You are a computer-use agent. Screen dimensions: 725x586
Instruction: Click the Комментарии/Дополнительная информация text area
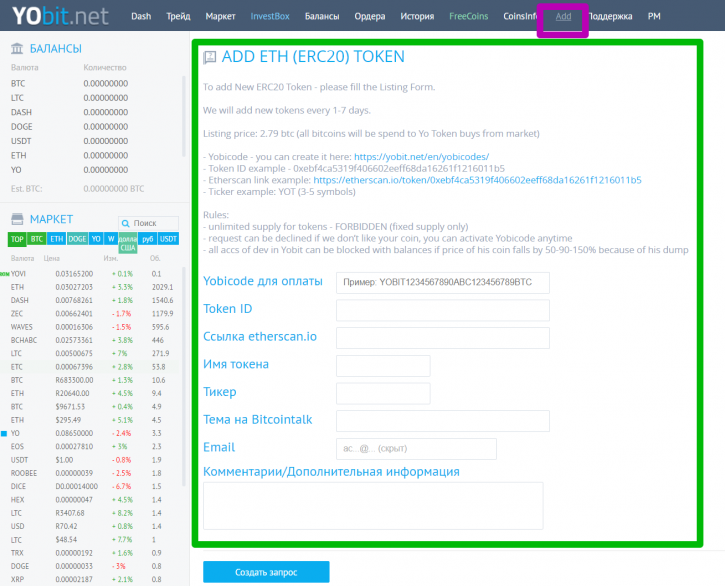pos(373,506)
